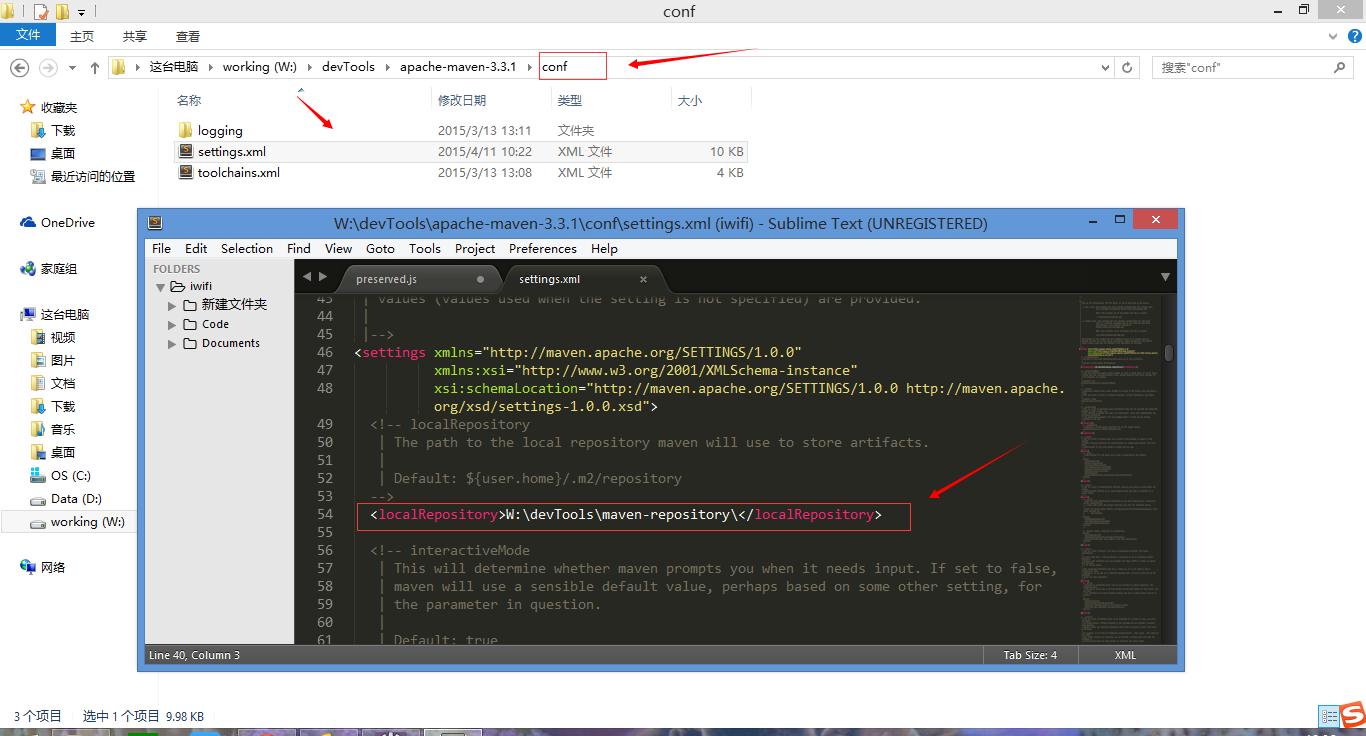Click devTools breadcrumb in address bar
The height and width of the screenshot is (736, 1366).
(348, 67)
